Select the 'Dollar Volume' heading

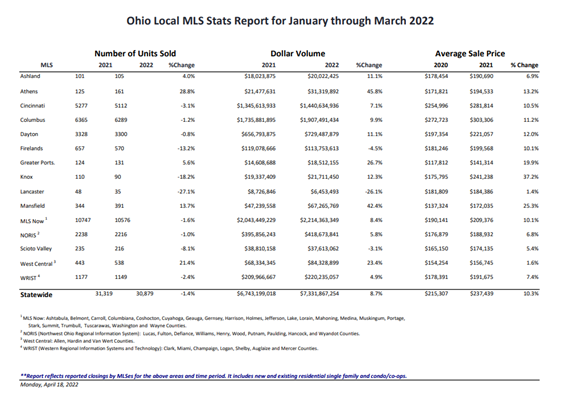[298, 54]
